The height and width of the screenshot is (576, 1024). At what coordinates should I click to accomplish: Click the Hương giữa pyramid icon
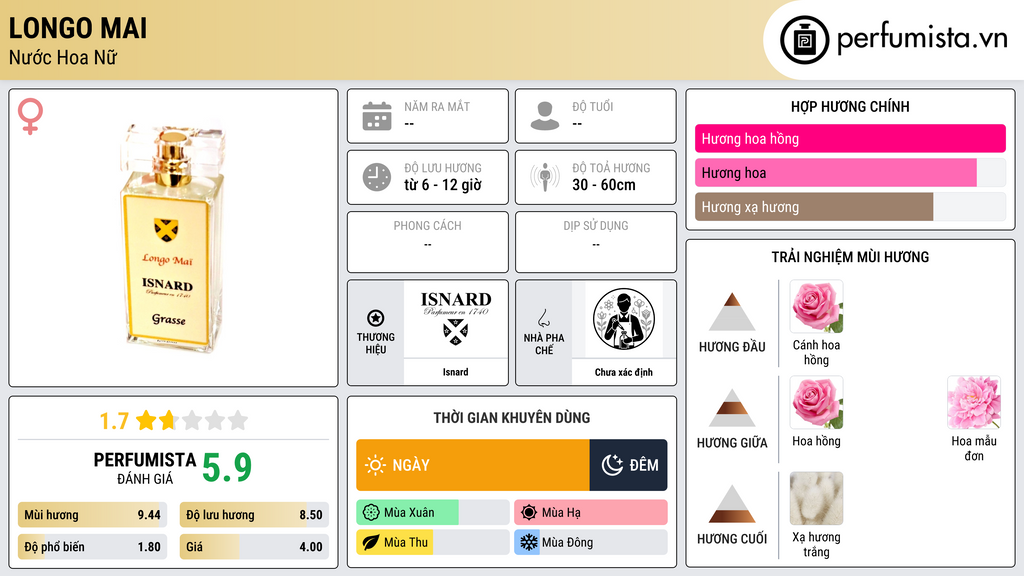point(732,408)
